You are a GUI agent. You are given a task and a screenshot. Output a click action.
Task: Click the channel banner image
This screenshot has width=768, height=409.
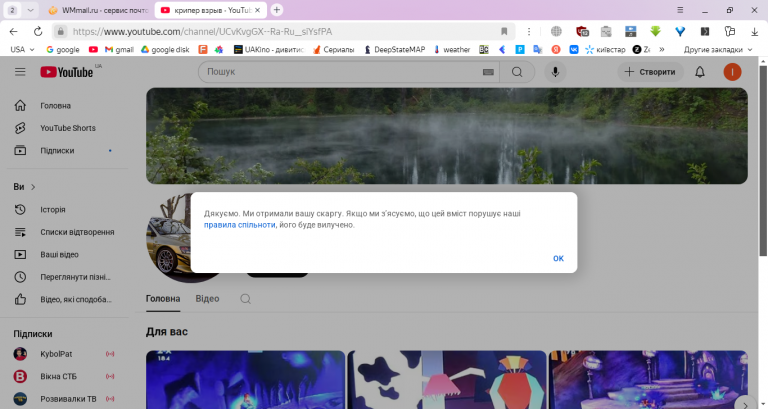pos(447,136)
